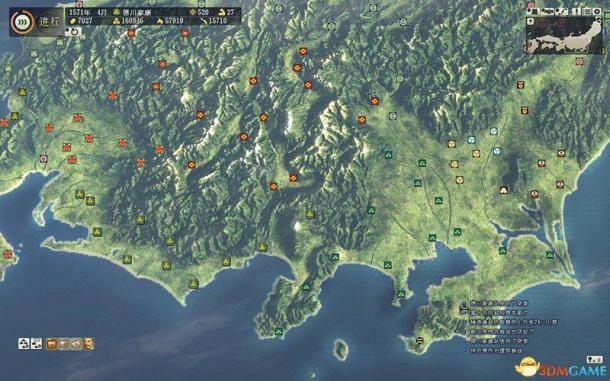This screenshot has width=610, height=381.
Task: Click the rotate-arrow icon below the date
Action: point(74,32)
